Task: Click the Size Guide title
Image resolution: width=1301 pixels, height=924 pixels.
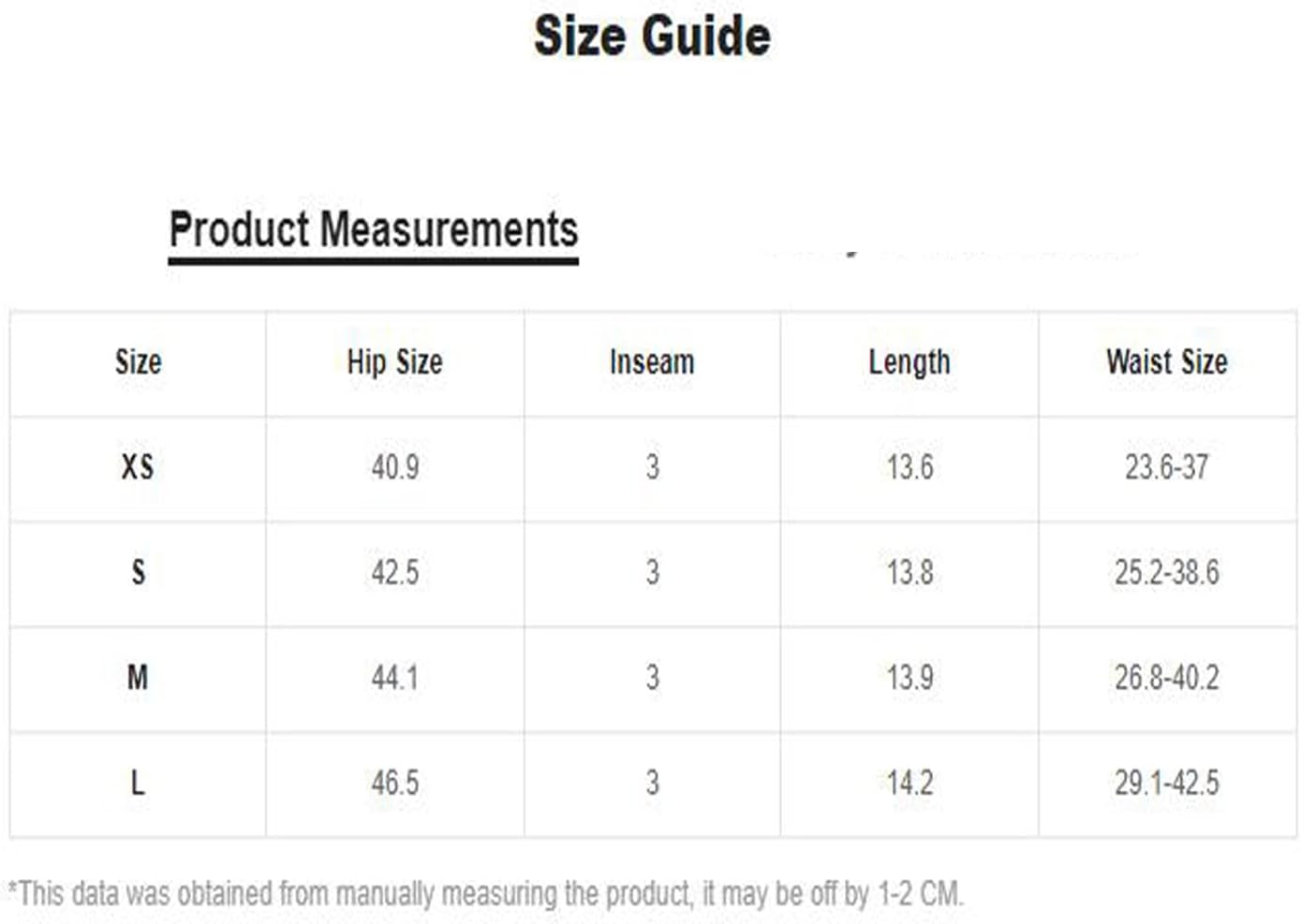Action: coord(652,37)
